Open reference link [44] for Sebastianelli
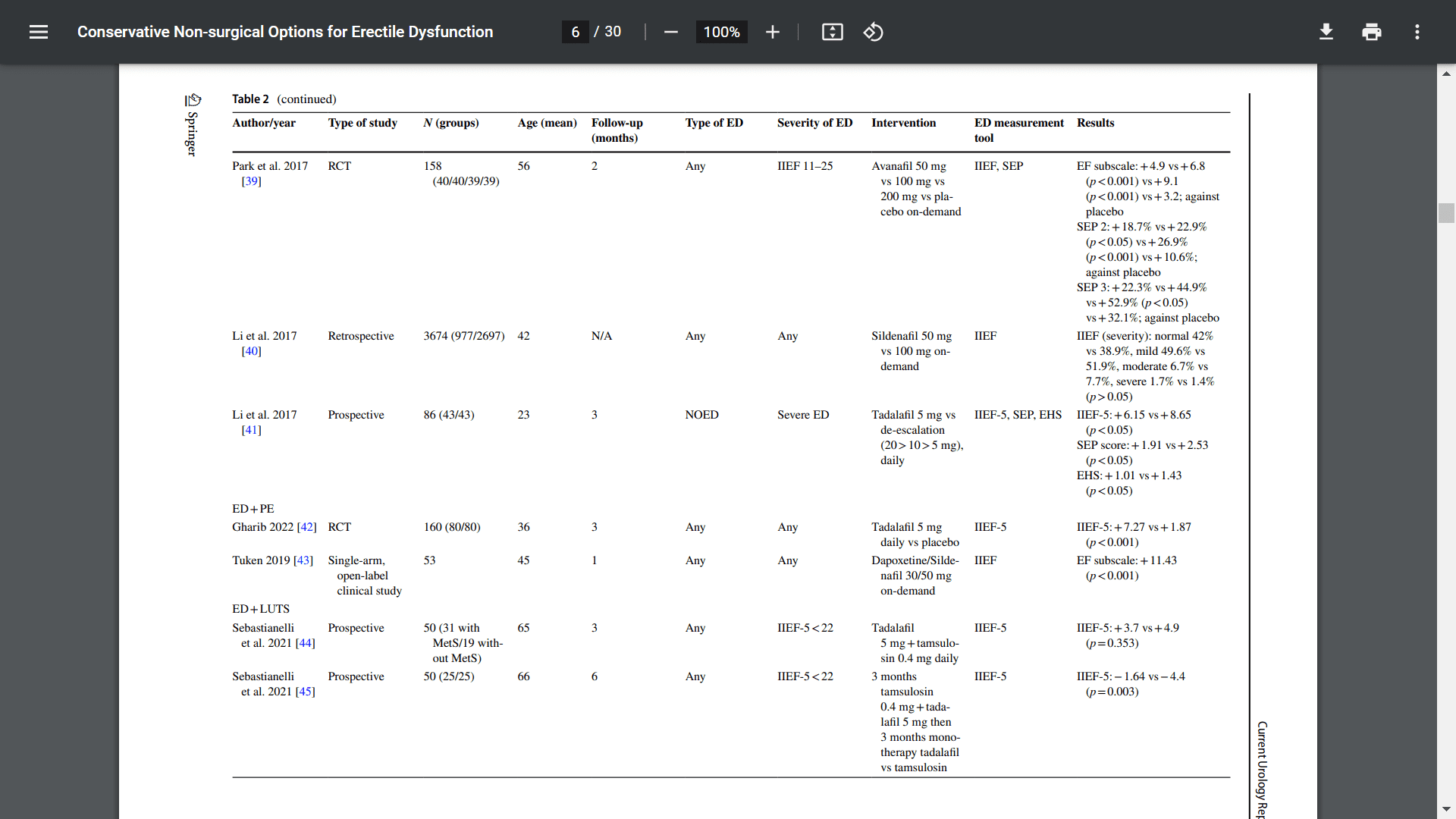The height and width of the screenshot is (819, 1456). (305, 643)
